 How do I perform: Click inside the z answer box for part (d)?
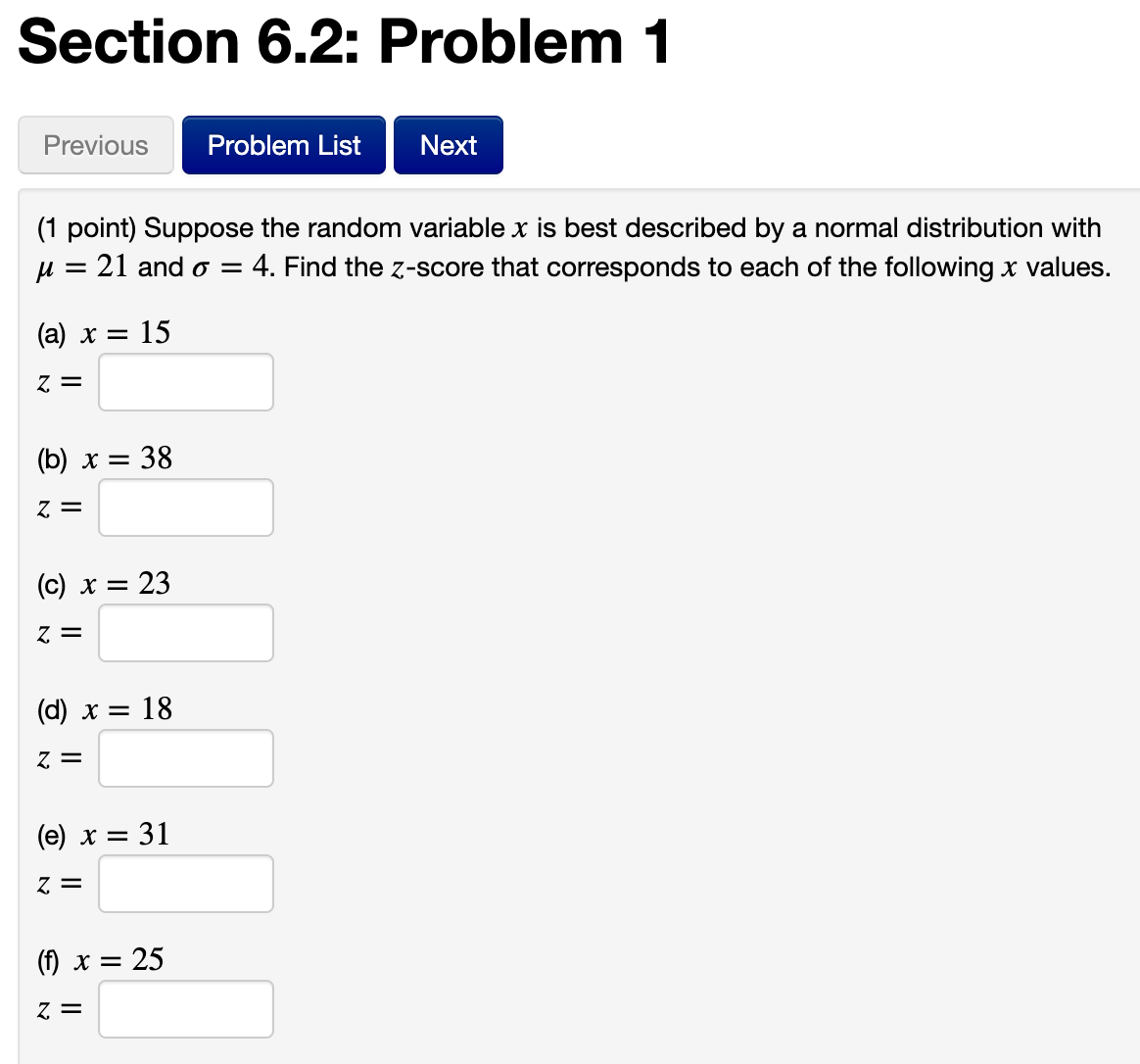click(185, 758)
